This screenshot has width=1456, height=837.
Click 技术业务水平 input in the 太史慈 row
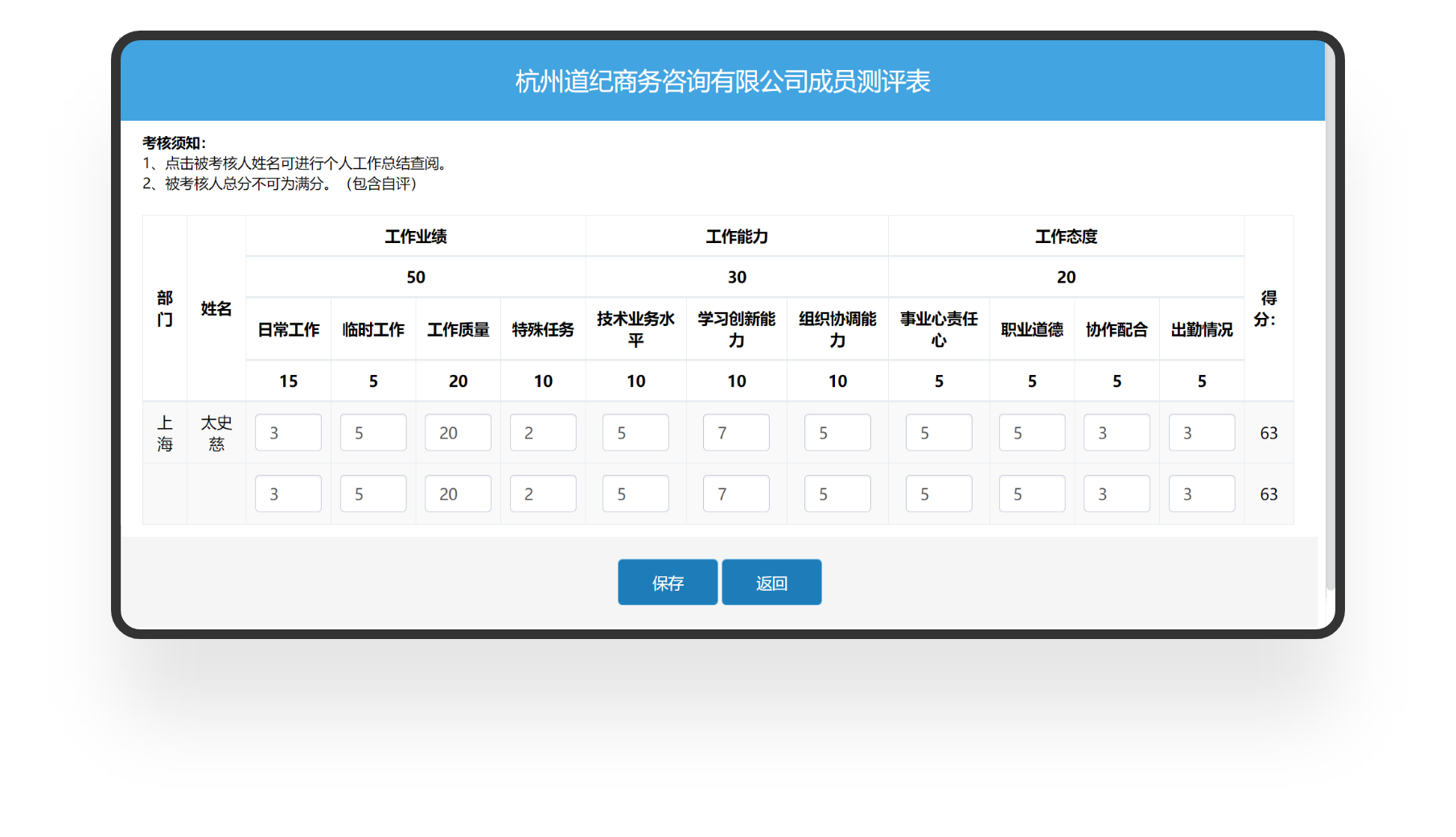[x=635, y=433]
